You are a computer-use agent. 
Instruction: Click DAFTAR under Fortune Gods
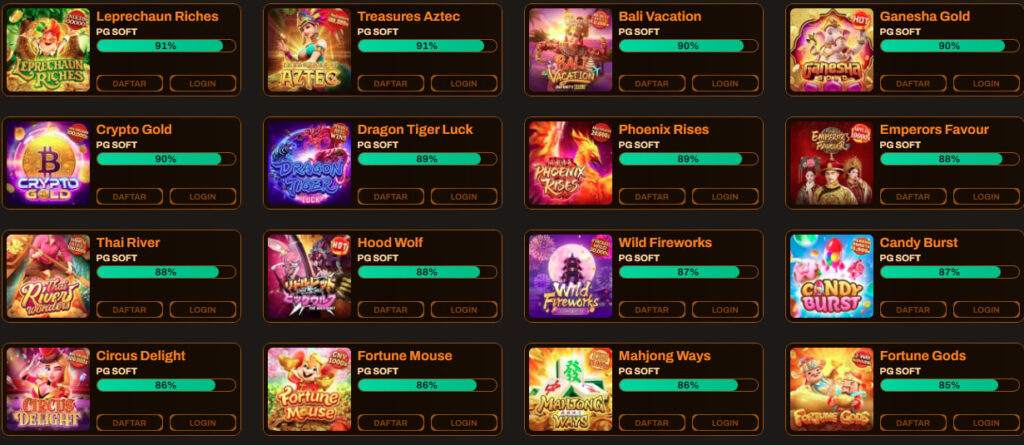(x=913, y=423)
